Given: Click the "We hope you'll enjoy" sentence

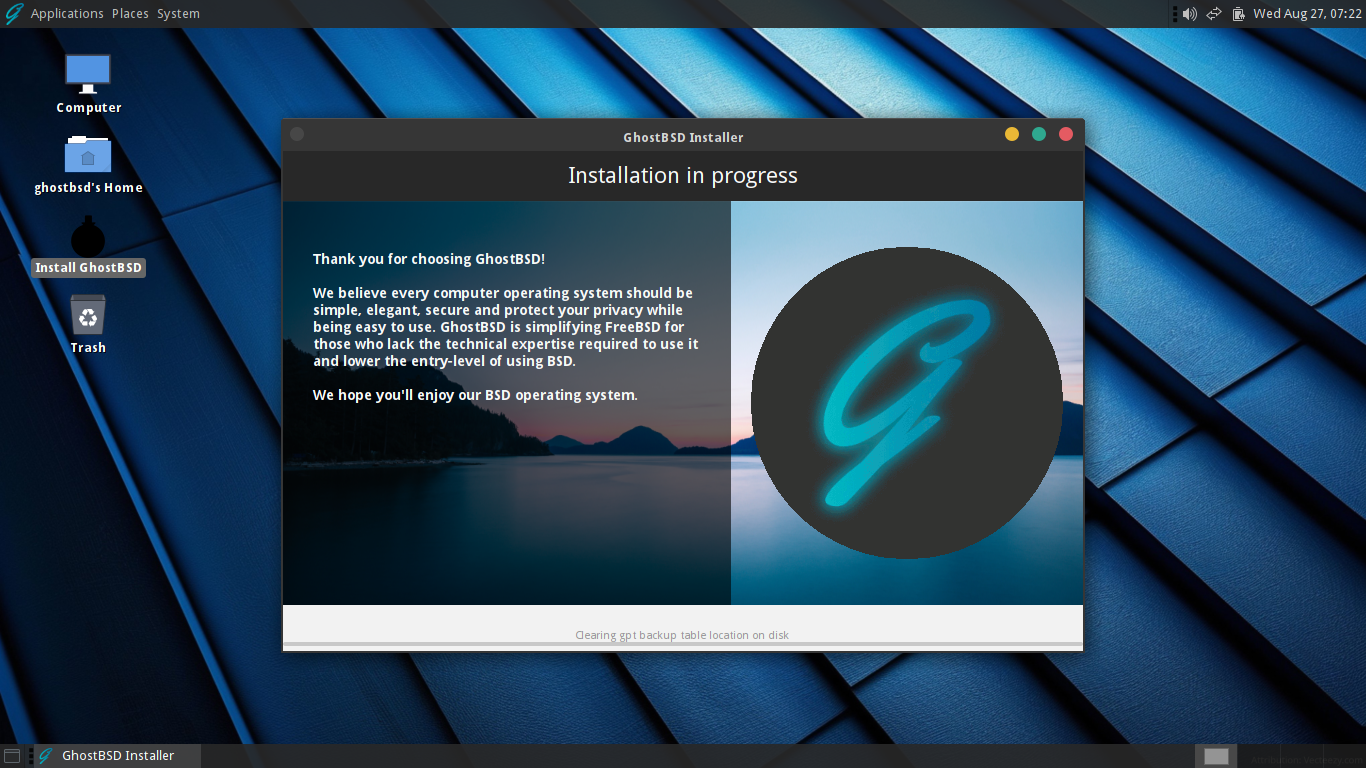Looking at the screenshot, I should click(x=475, y=395).
